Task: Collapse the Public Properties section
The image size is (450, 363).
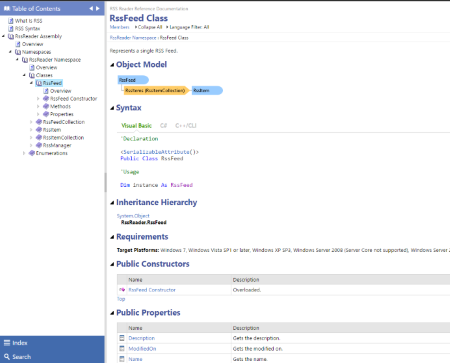Action: (112, 313)
